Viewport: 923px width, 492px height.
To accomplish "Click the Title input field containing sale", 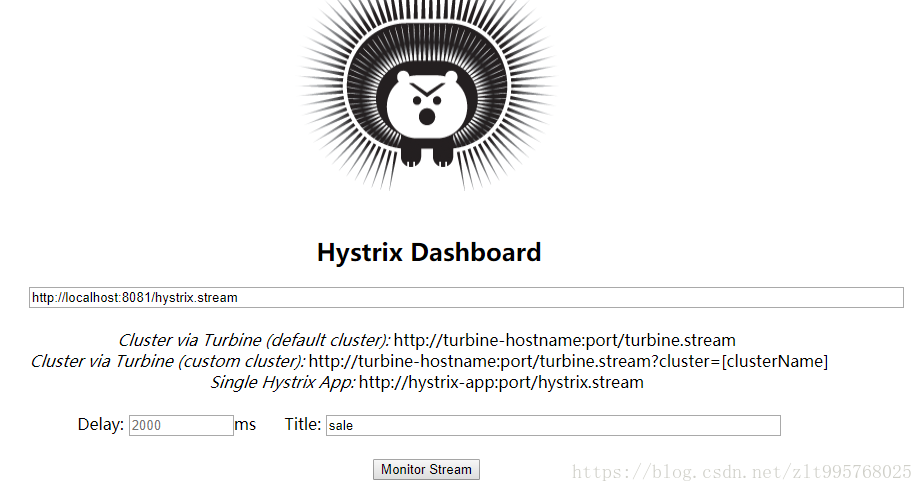I will pyautogui.click(x=553, y=425).
